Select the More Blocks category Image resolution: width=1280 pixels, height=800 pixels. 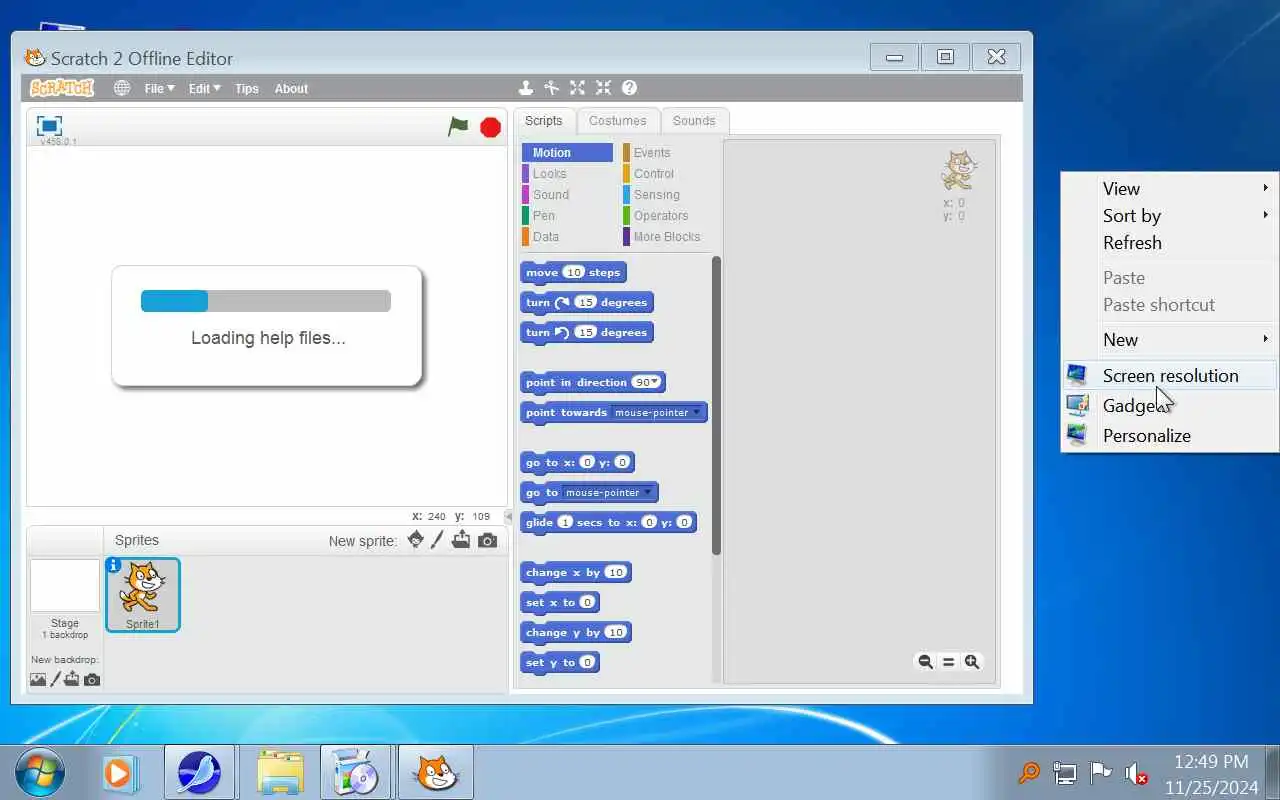pyautogui.click(x=667, y=237)
